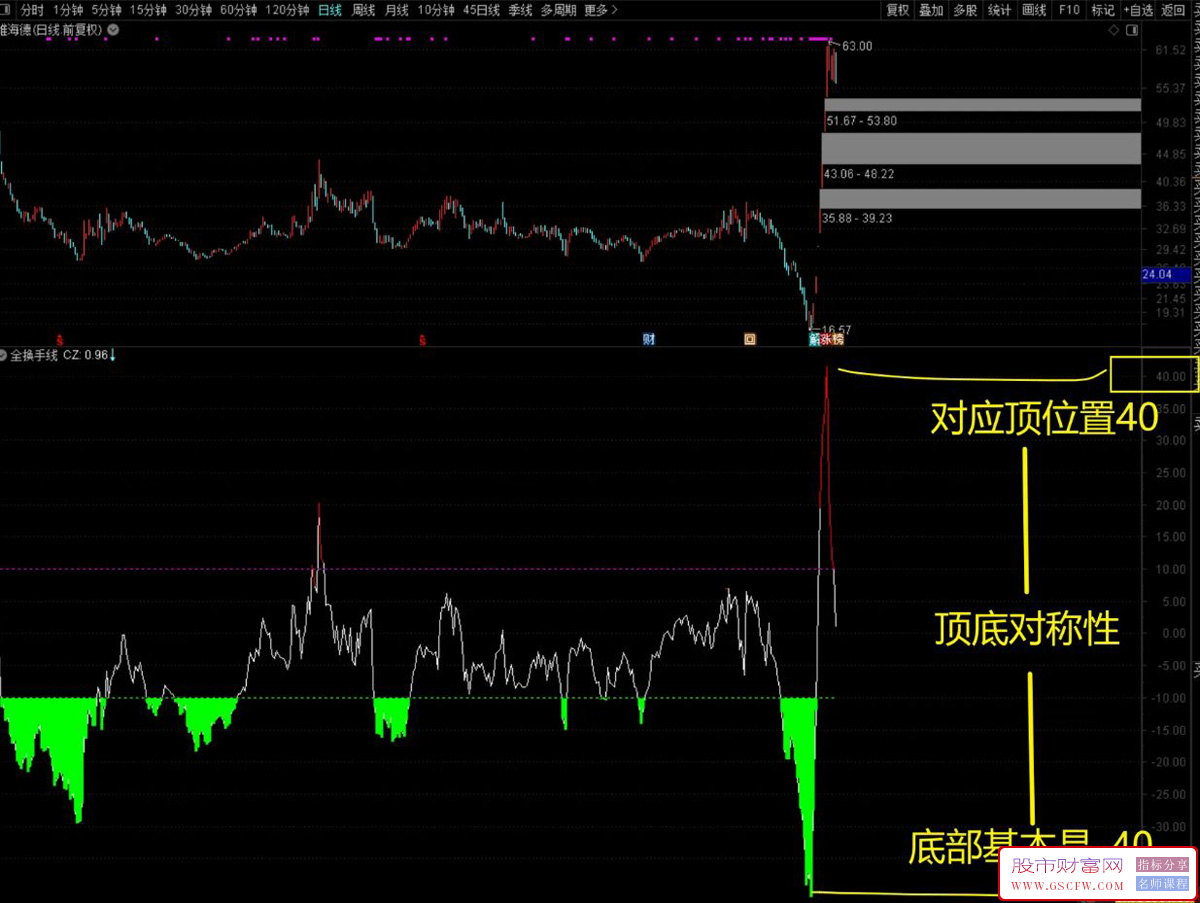
Task: Click the 43.06 - 48.22 gap label
Action: click(x=858, y=173)
